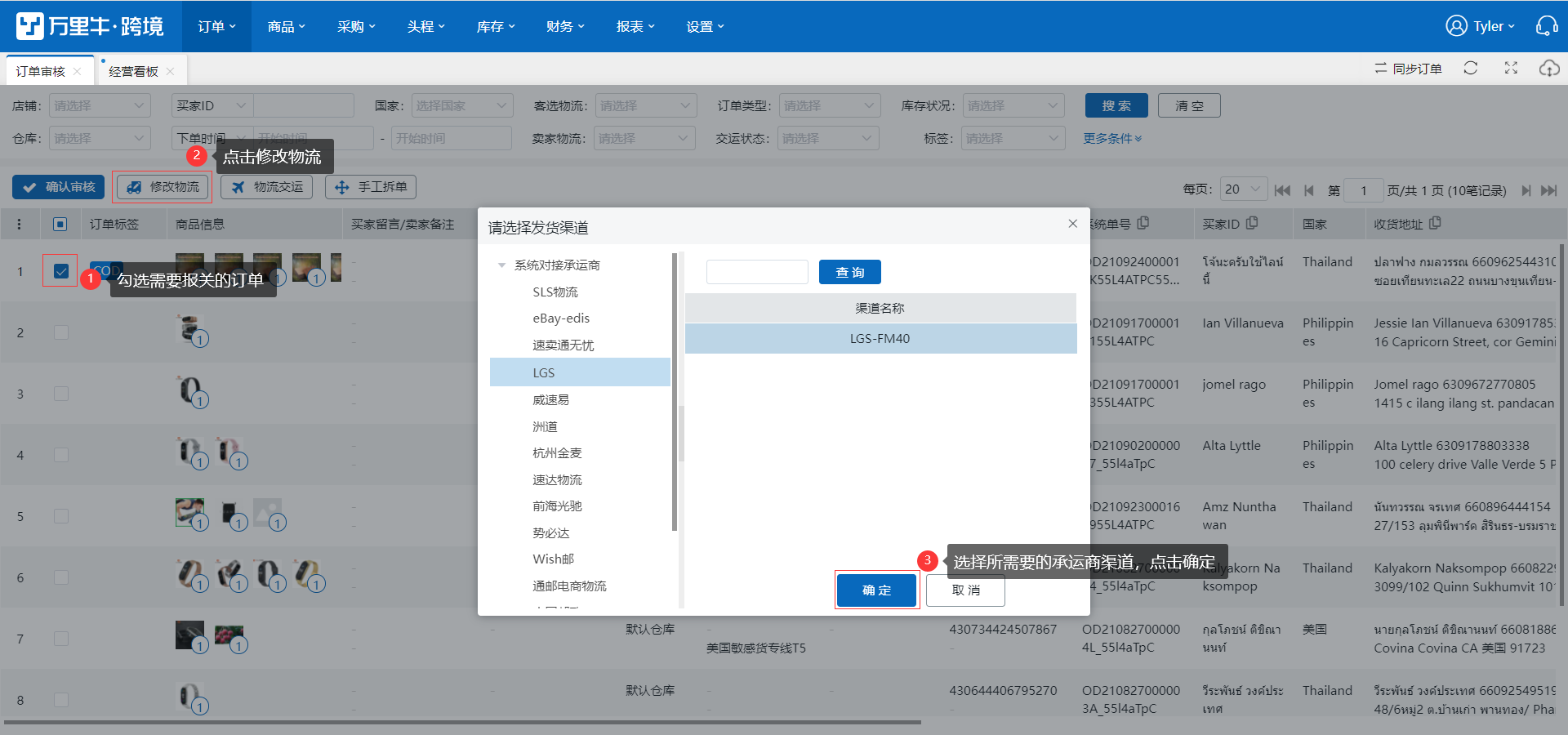This screenshot has height=735, width=1568.
Task: Toggle fullscreen with the expand icon
Action: click(1511, 69)
